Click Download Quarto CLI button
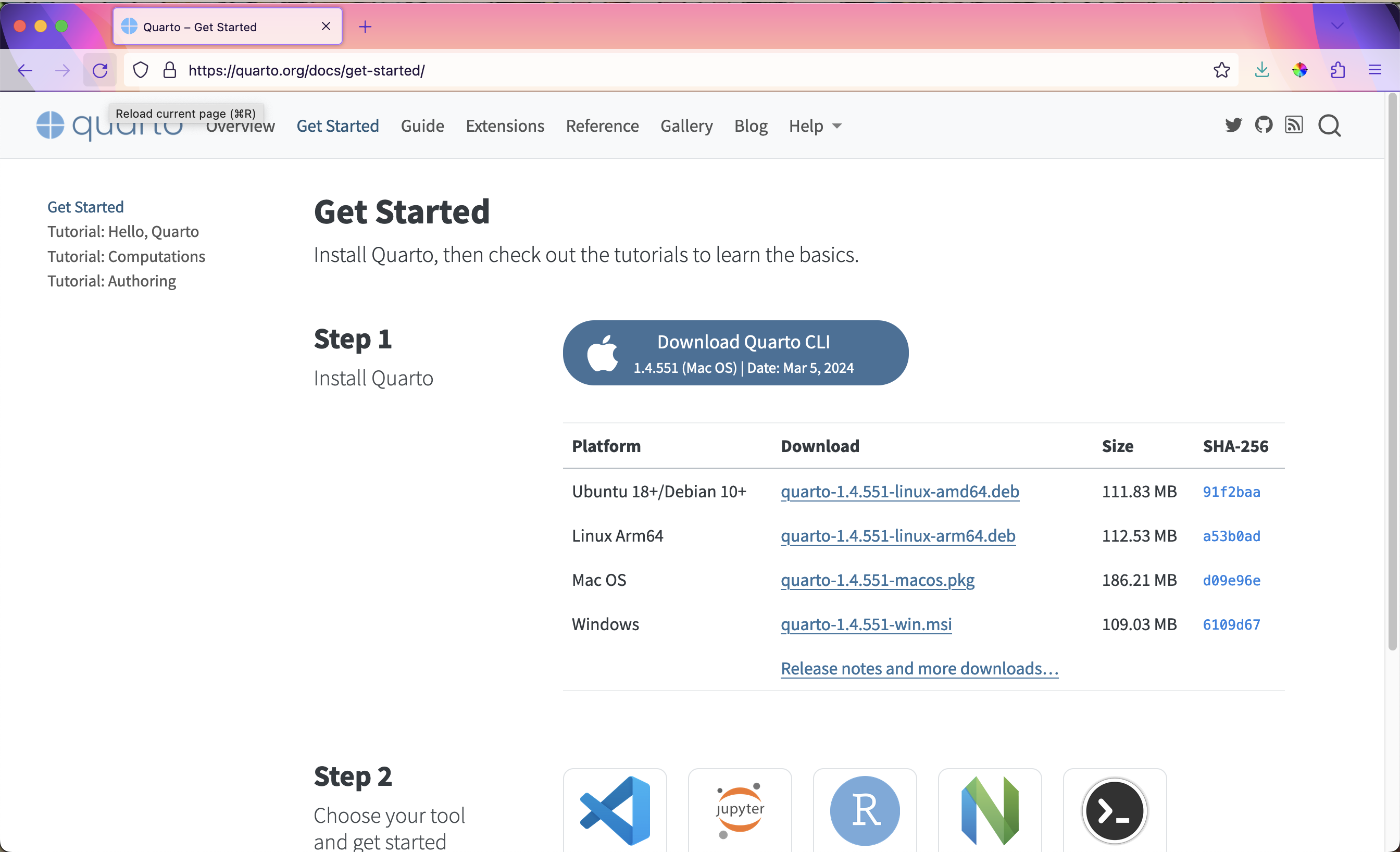 click(735, 353)
